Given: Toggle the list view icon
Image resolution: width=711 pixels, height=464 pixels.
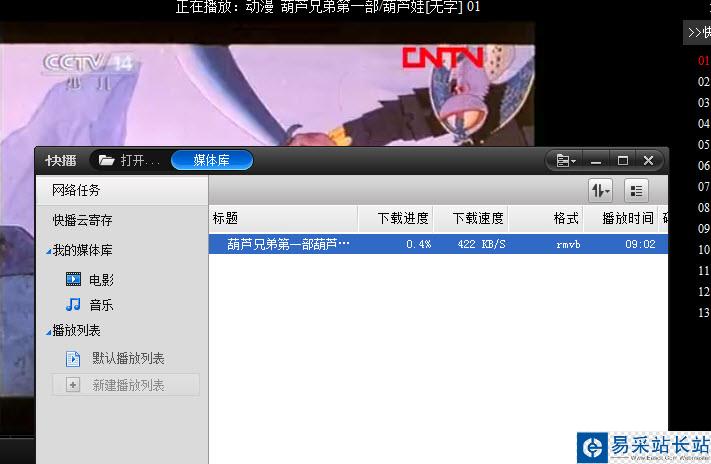Looking at the screenshot, I should pyautogui.click(x=636, y=190).
